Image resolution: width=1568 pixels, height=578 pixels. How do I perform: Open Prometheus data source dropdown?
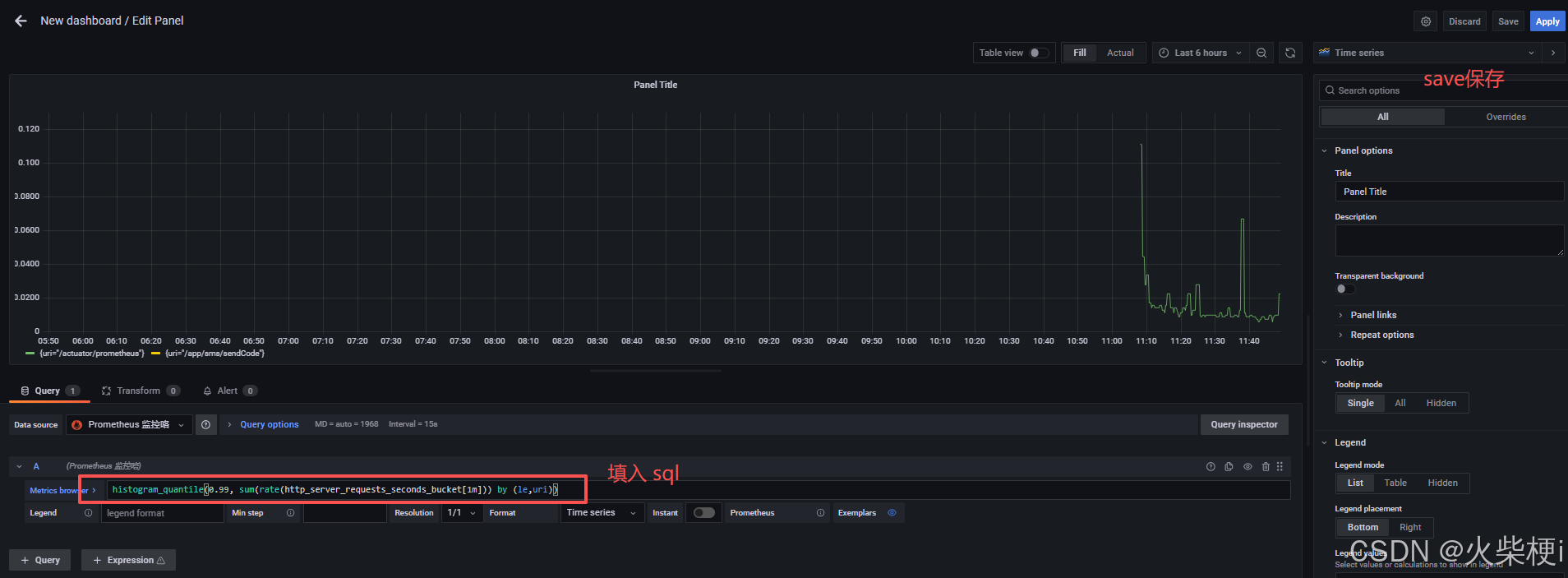129,424
